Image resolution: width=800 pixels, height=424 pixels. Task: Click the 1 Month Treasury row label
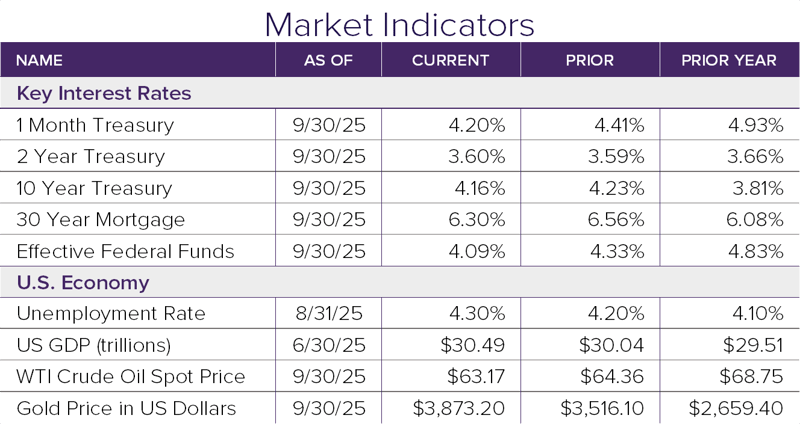coord(95,125)
